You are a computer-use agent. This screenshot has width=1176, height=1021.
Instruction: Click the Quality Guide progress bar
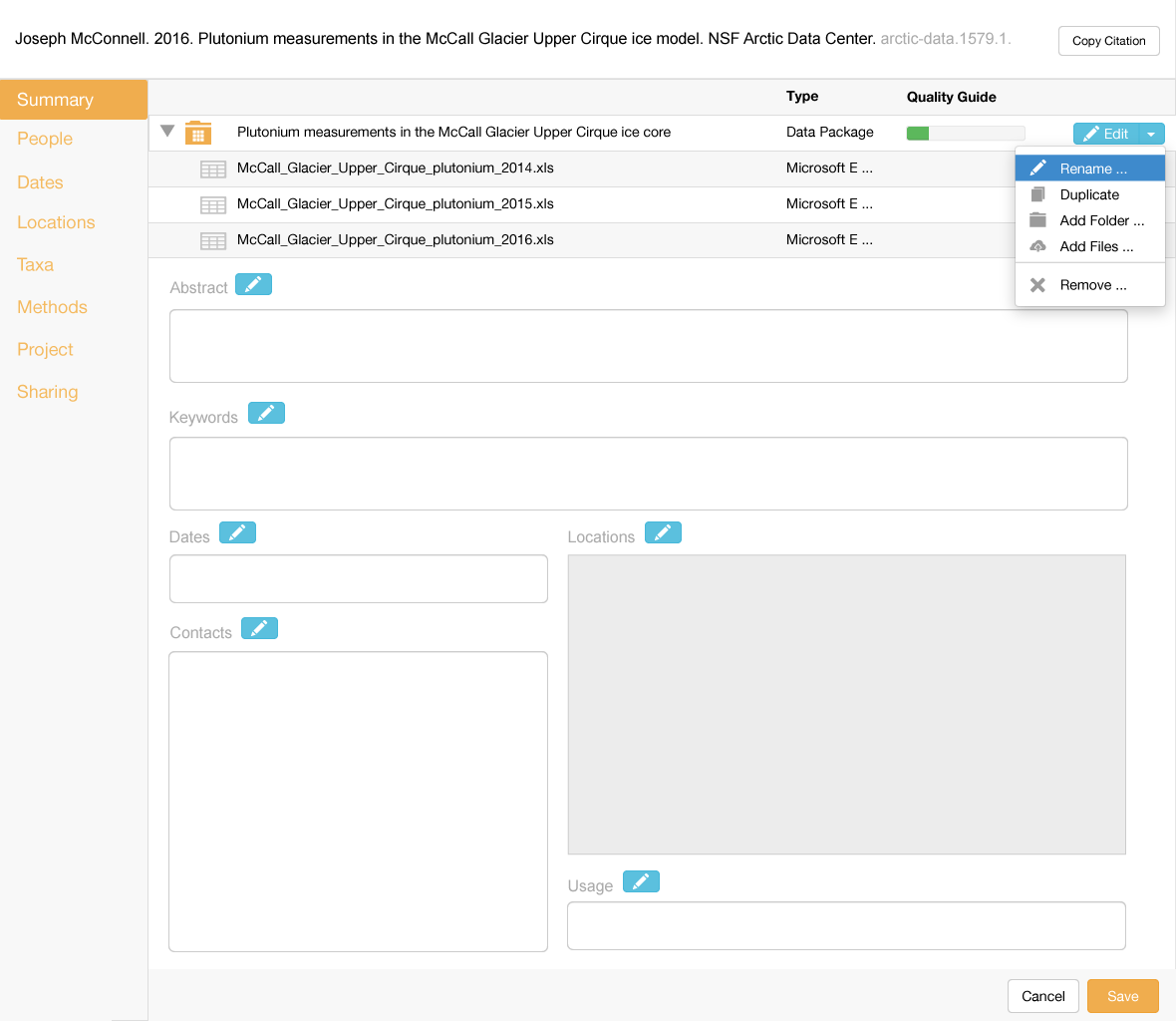click(x=965, y=133)
